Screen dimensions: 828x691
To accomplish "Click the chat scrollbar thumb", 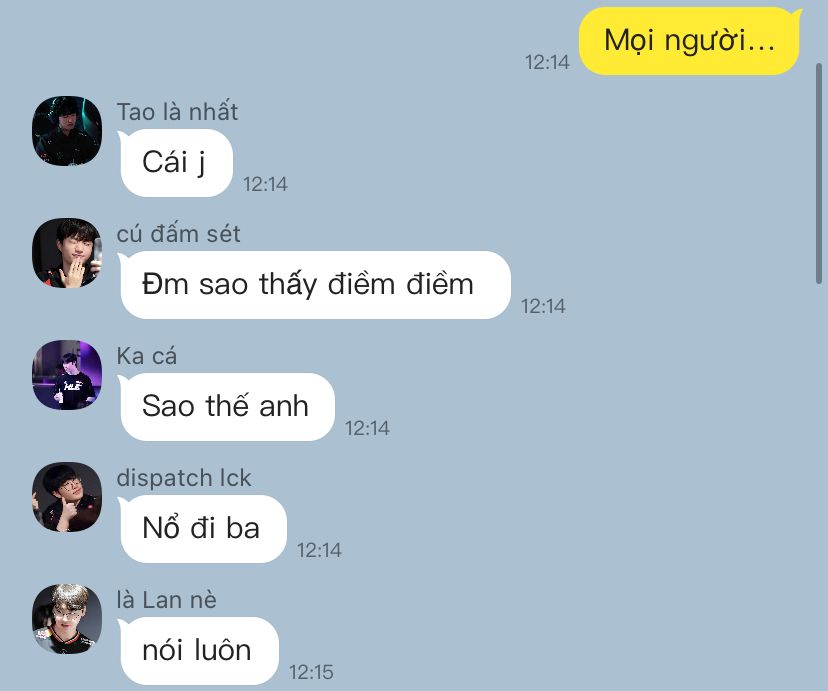I will 819,174.
